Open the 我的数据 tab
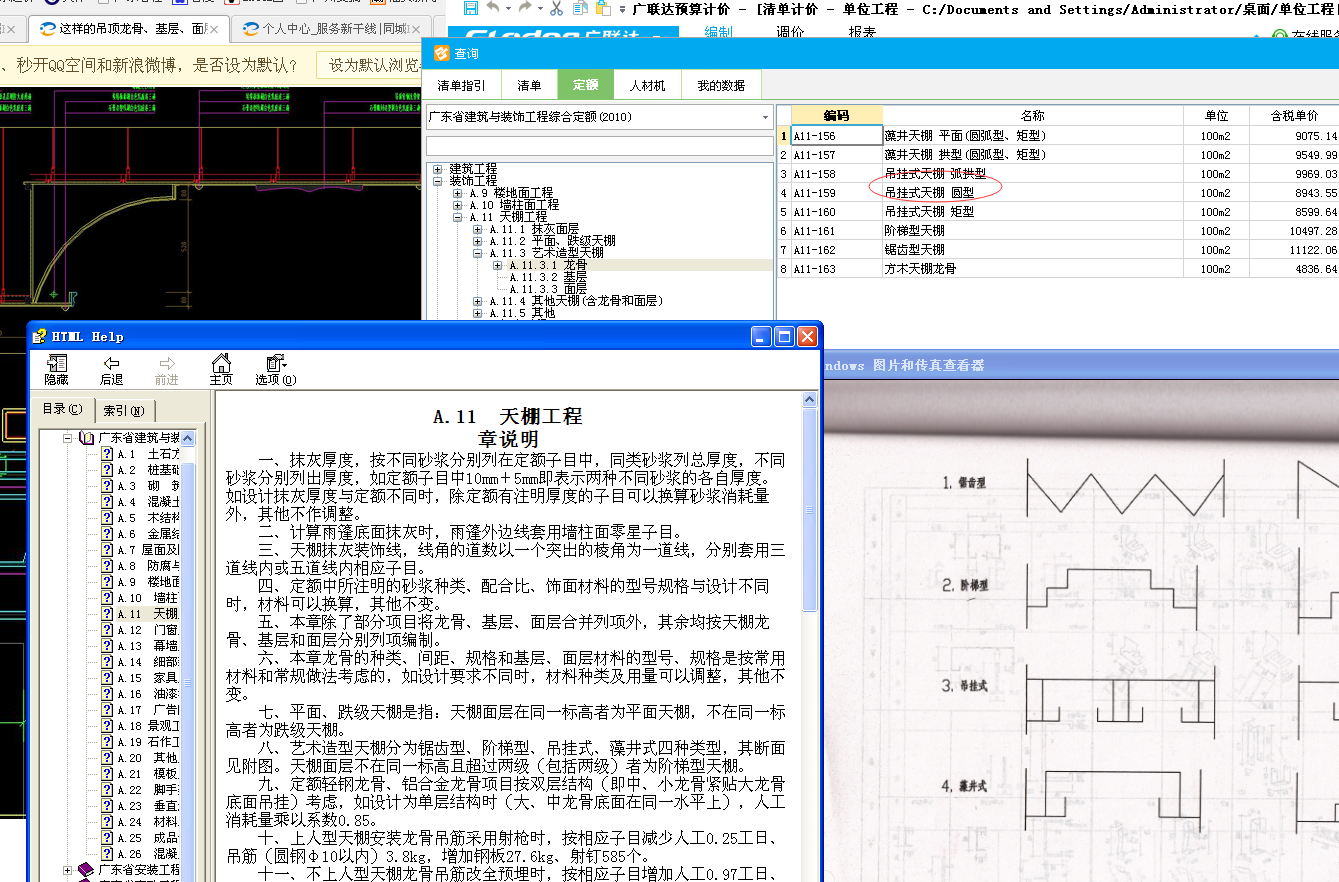 (721, 86)
